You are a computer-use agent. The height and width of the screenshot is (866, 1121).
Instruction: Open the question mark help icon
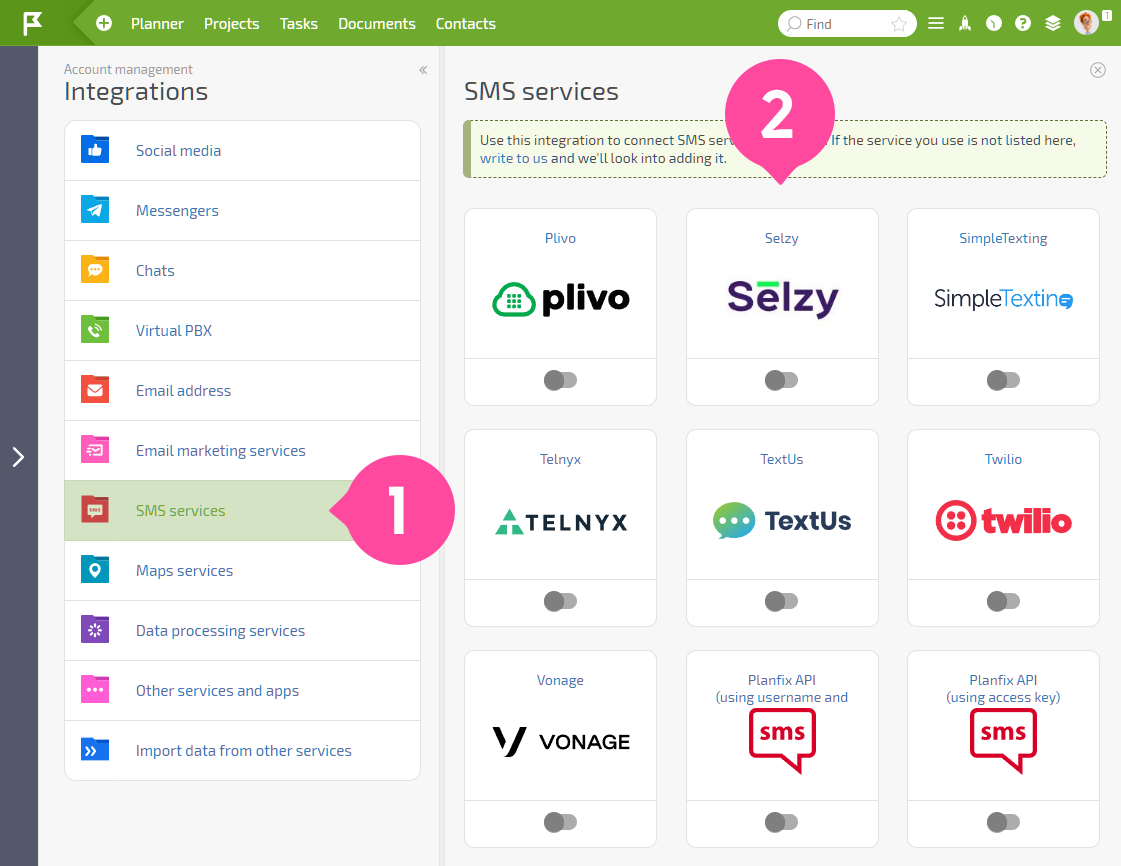pos(1023,24)
